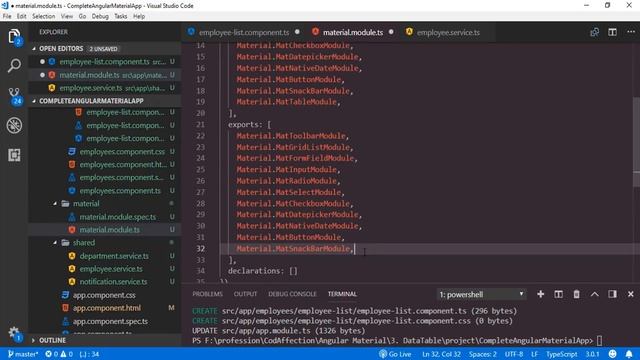
Task: Click the PowerShell prompt input in terminal
Action: click(x=599, y=340)
